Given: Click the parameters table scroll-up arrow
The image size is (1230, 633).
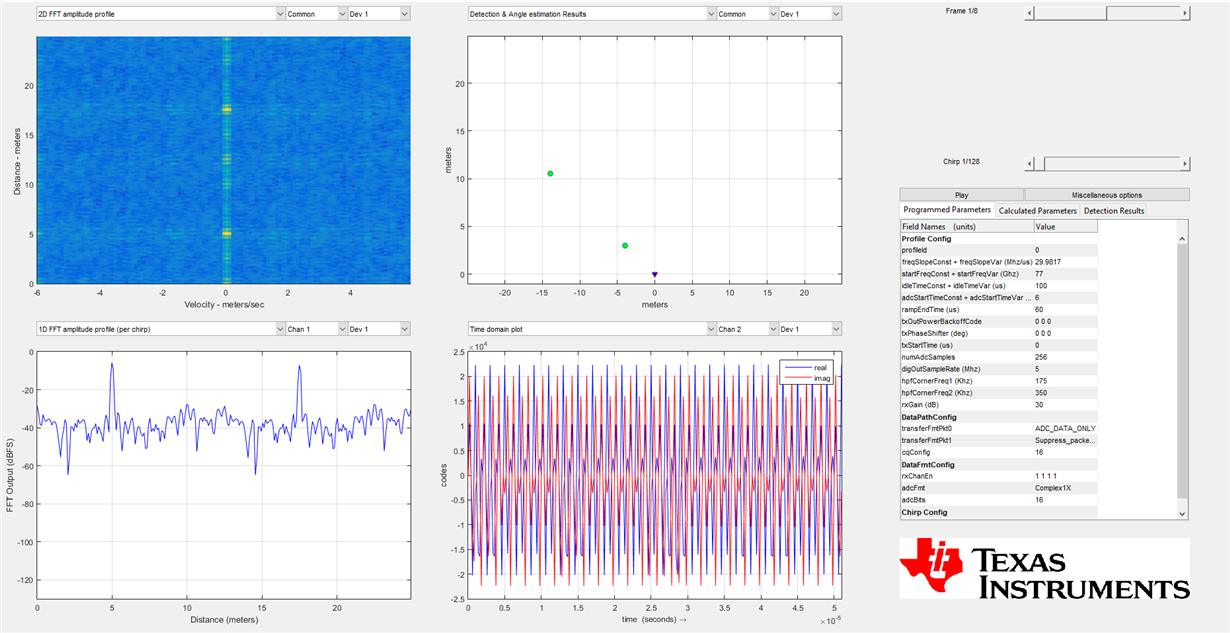Looking at the screenshot, I should click(x=1182, y=239).
